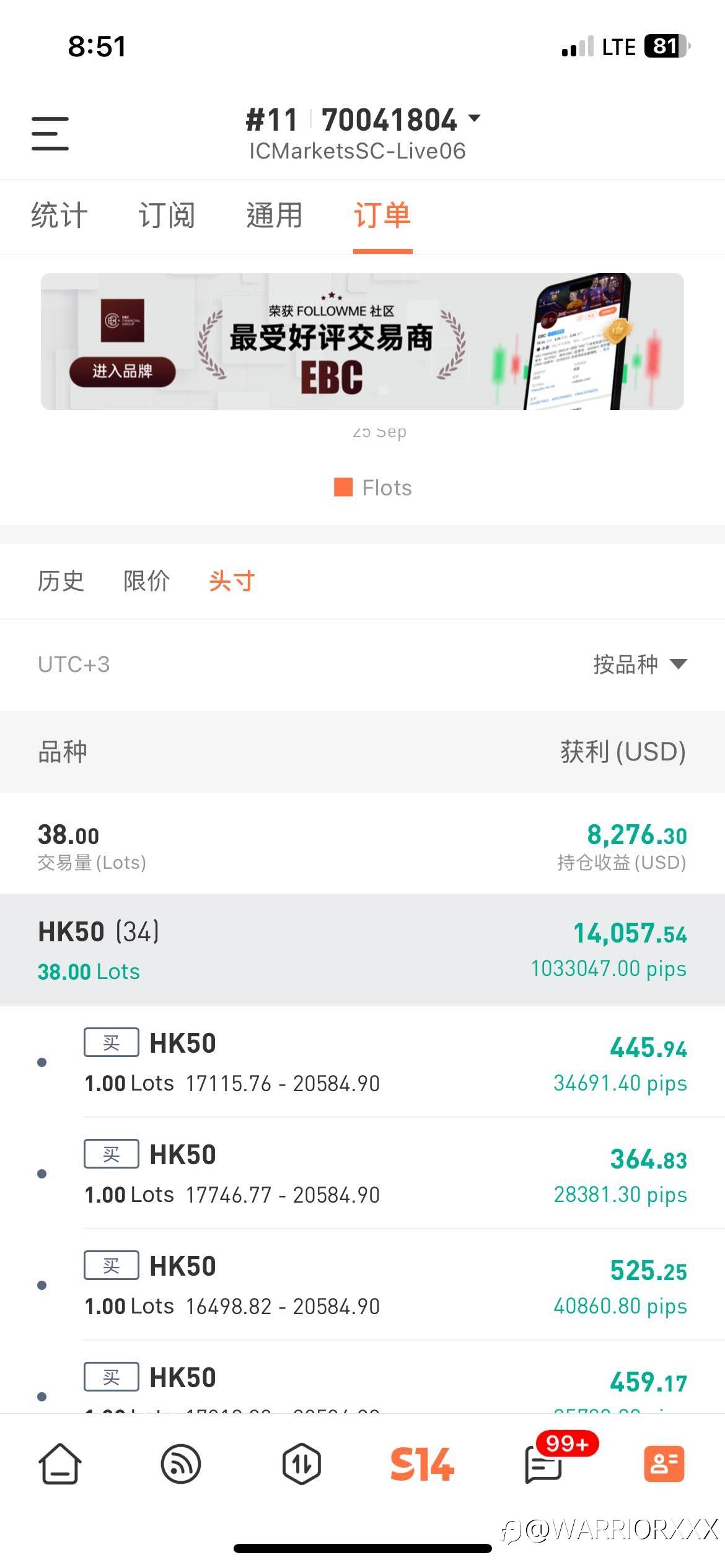Open messages with 99+ badge

point(544,1463)
